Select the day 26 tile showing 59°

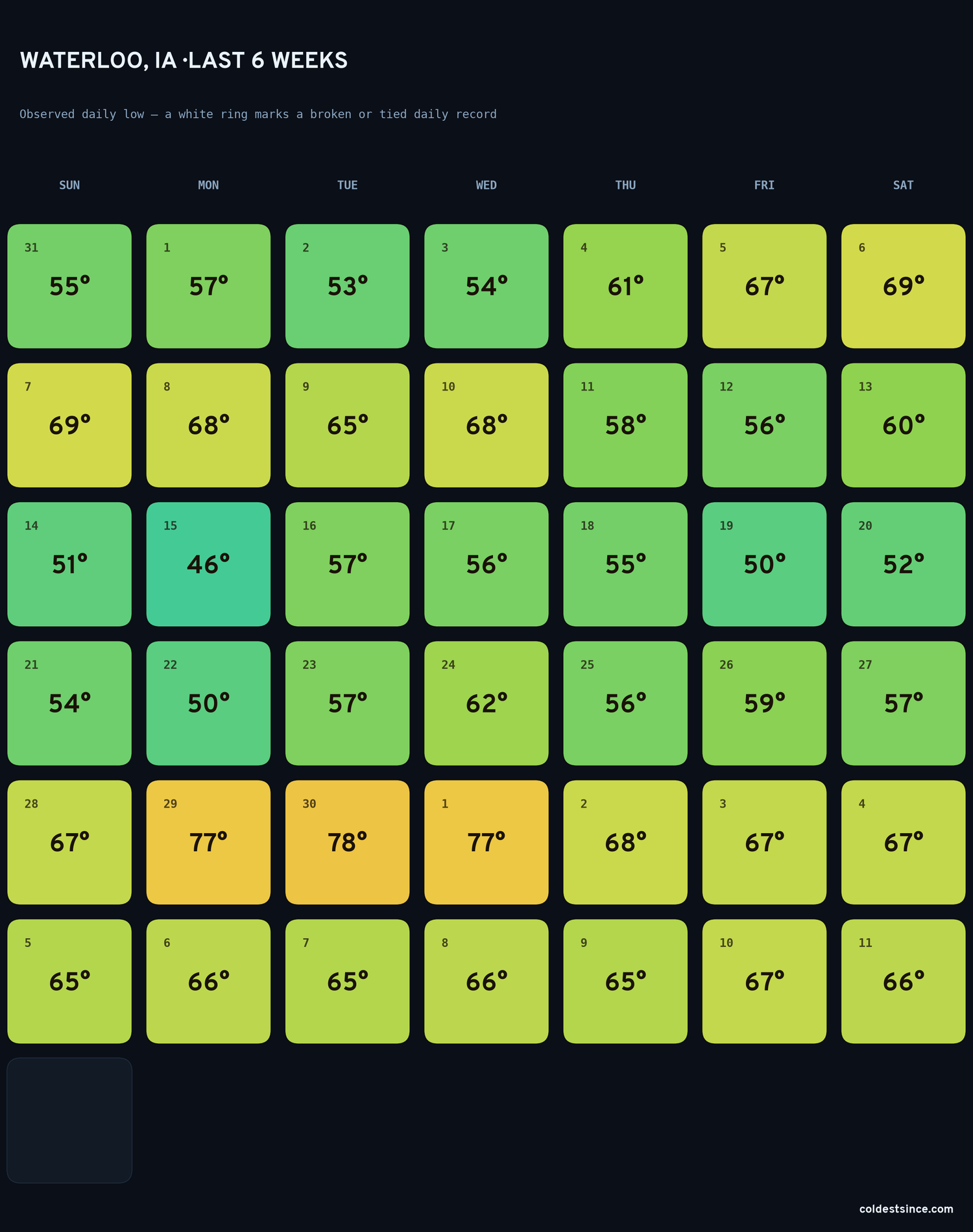click(x=764, y=703)
